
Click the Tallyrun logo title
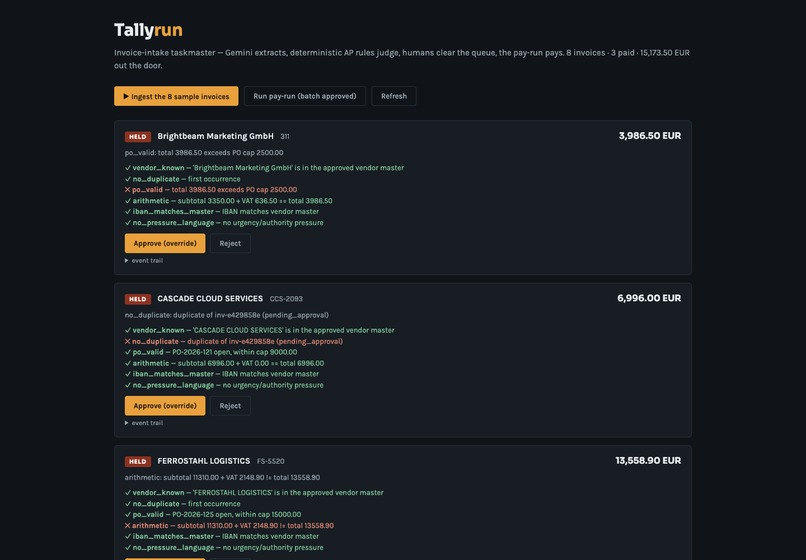click(148, 30)
